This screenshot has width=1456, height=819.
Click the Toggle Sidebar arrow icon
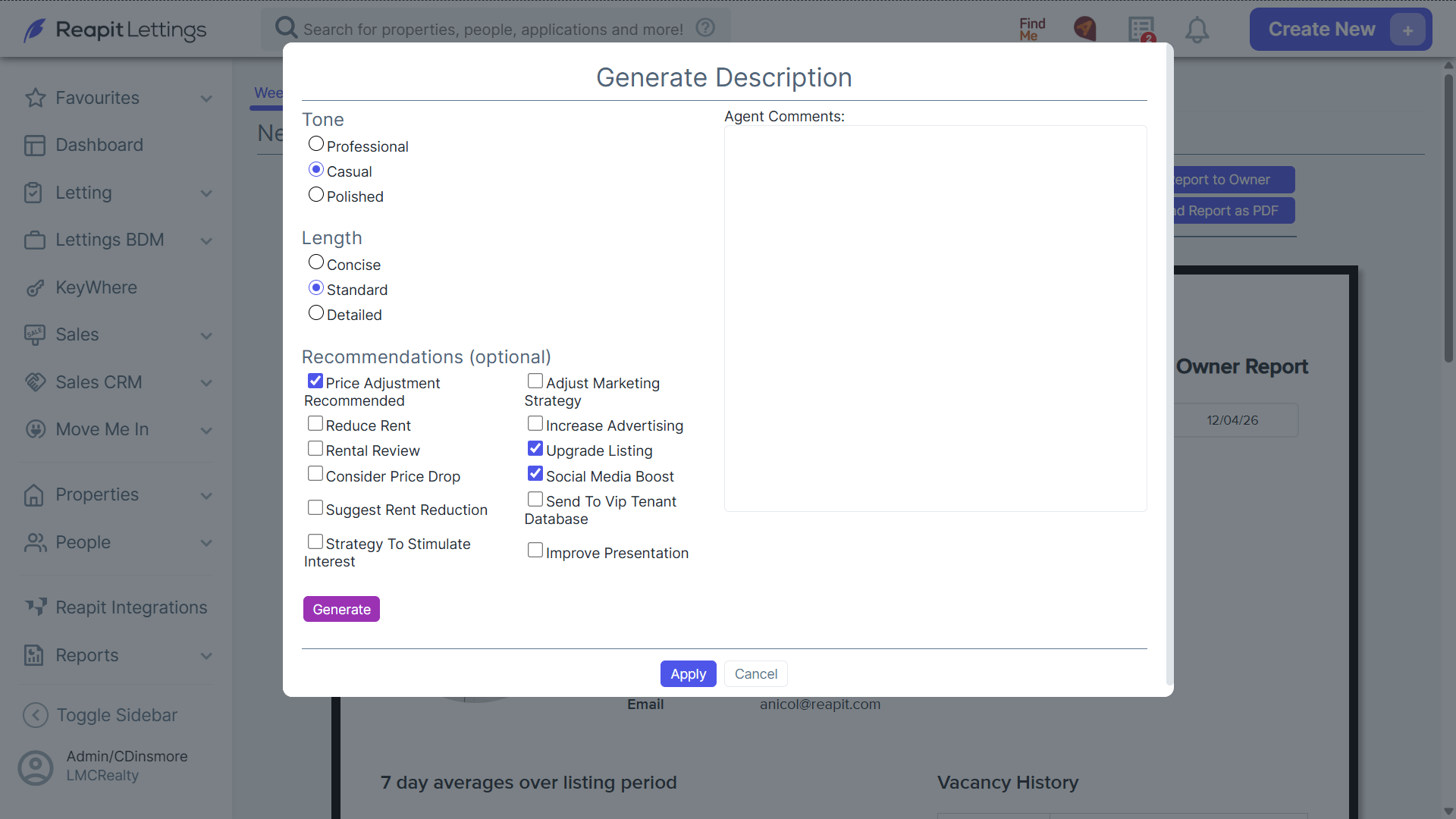(36, 715)
